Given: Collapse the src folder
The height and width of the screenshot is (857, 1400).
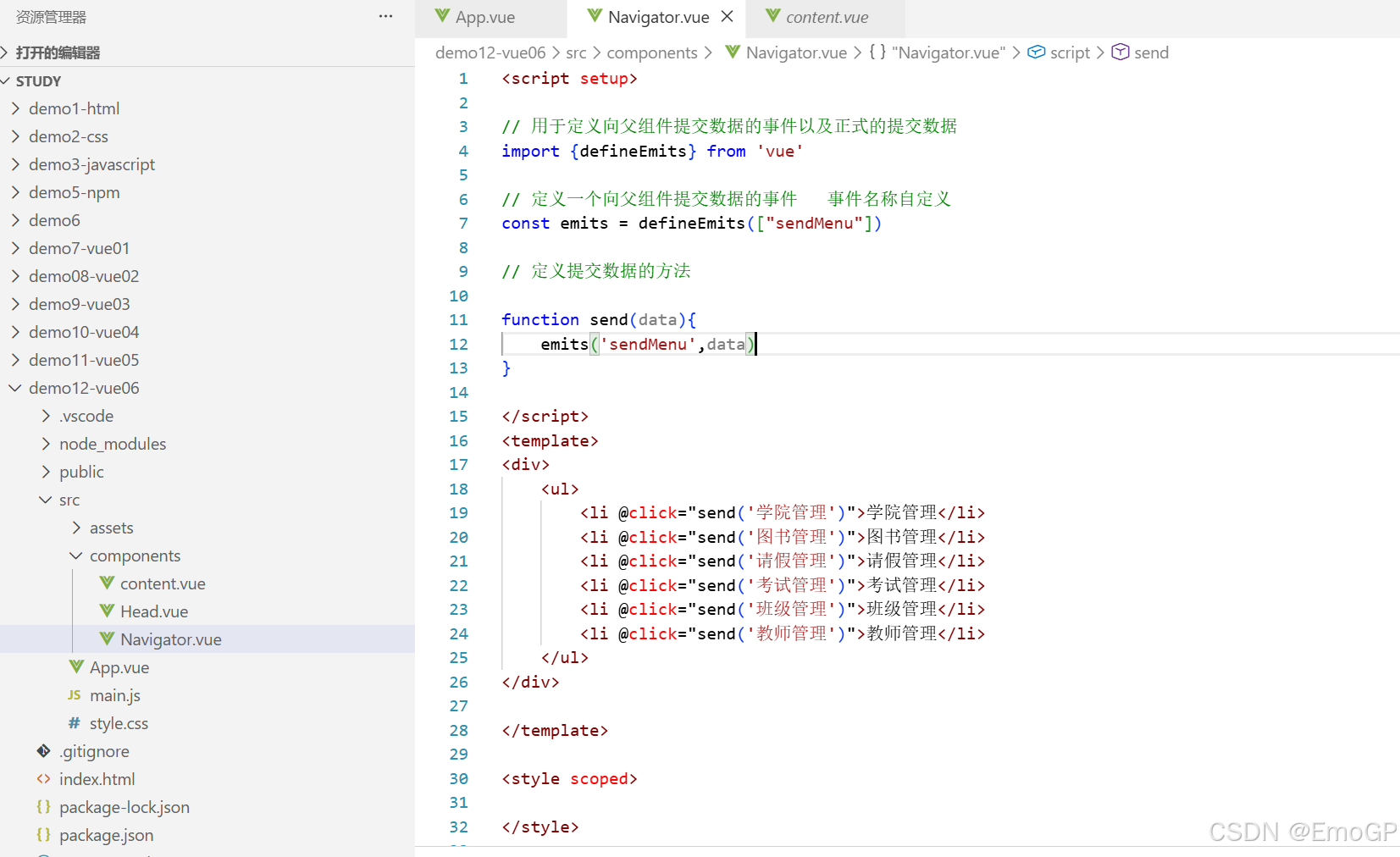Looking at the screenshot, I should point(208,500).
